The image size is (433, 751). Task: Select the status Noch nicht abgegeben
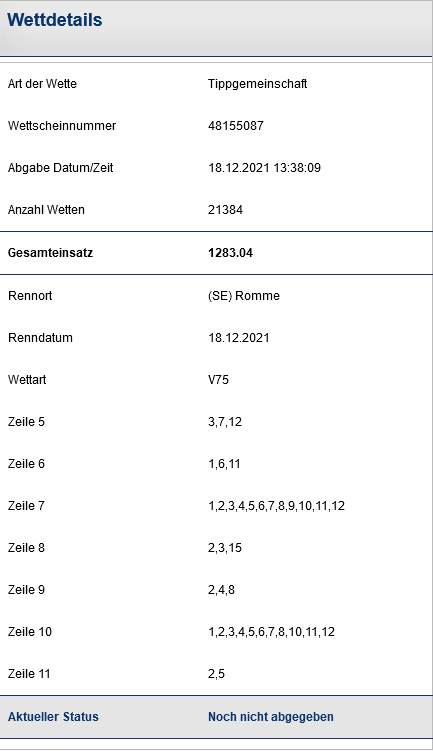(271, 717)
